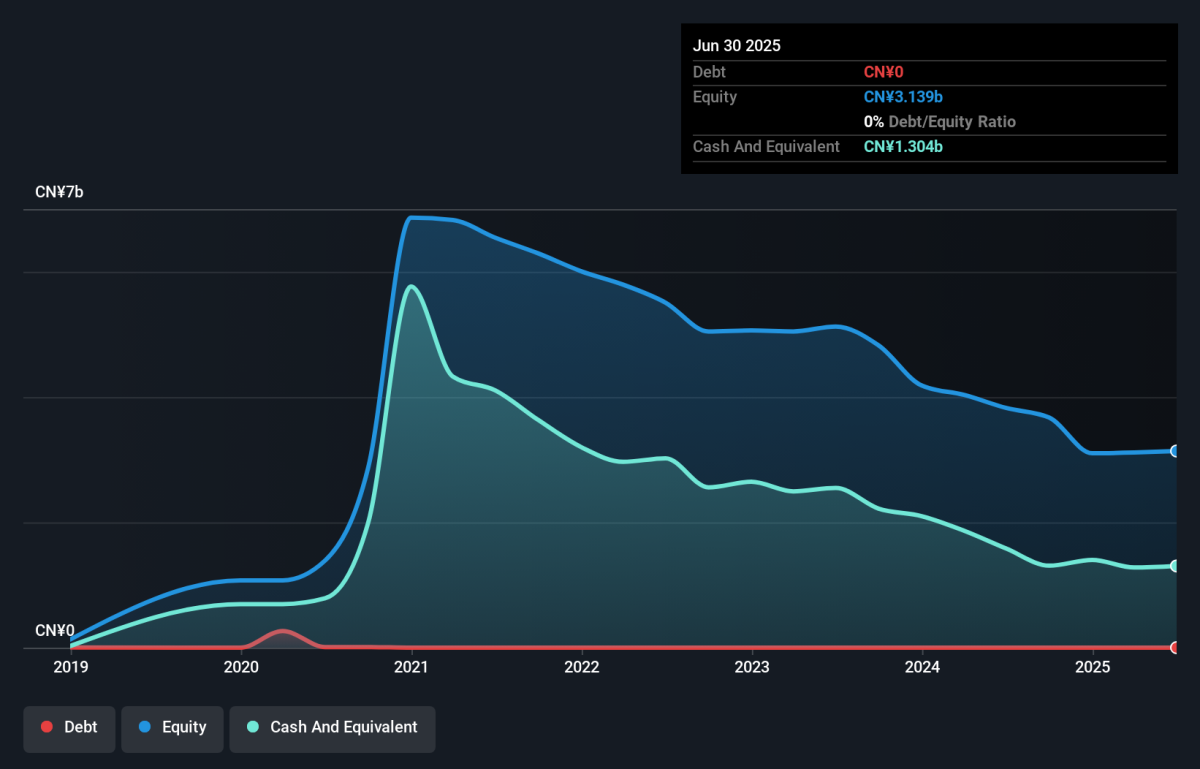Viewport: 1200px width, 769px height.
Task: Select the 2023 x-axis label
Action: 752,667
